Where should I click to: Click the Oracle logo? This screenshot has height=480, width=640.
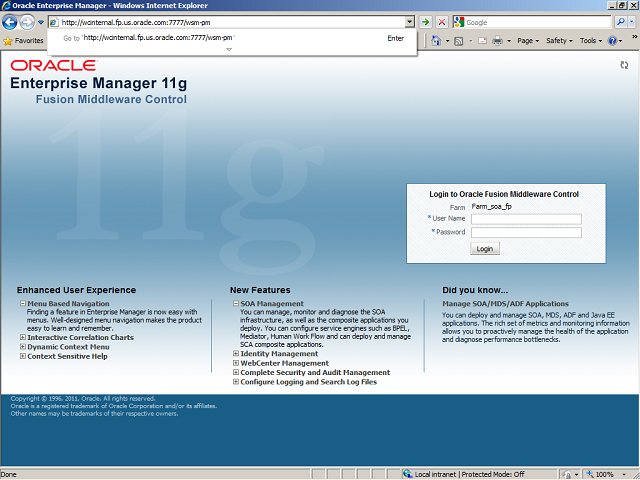[x=54, y=65]
